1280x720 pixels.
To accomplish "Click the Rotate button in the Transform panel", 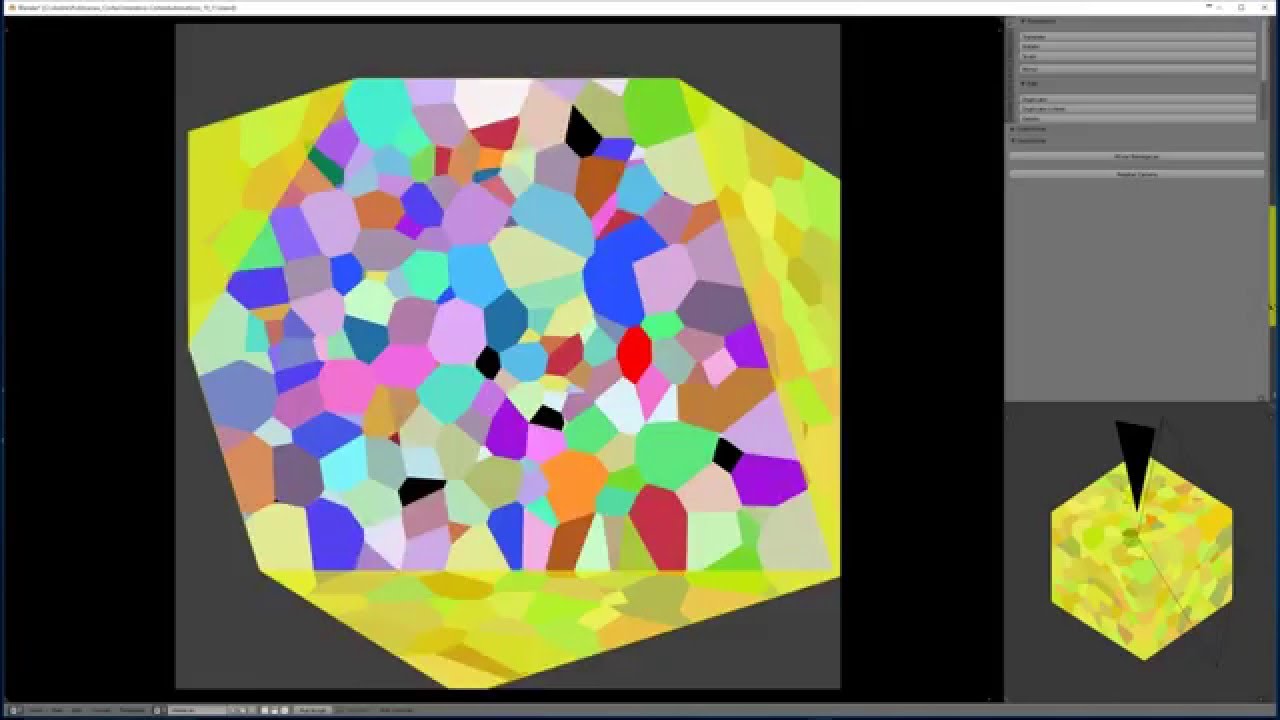I will pos(1137,46).
